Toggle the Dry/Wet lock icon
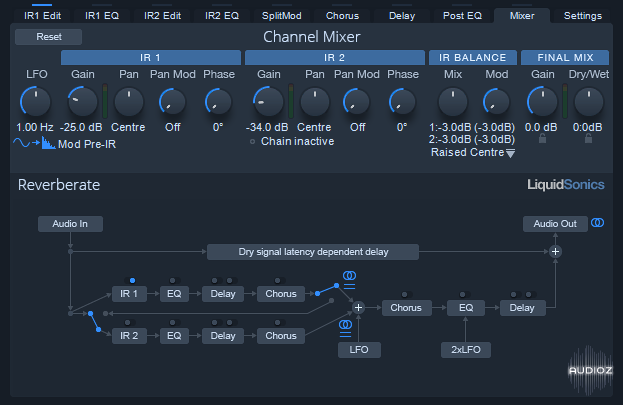Screen dimensions: 623x405 click(588, 139)
